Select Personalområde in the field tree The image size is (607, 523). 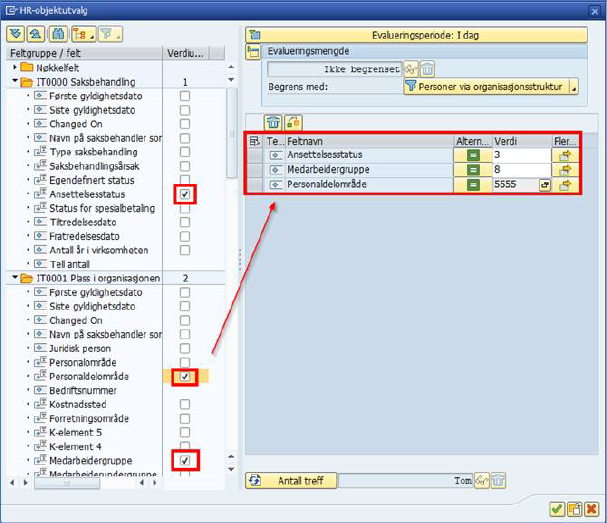pos(82,363)
